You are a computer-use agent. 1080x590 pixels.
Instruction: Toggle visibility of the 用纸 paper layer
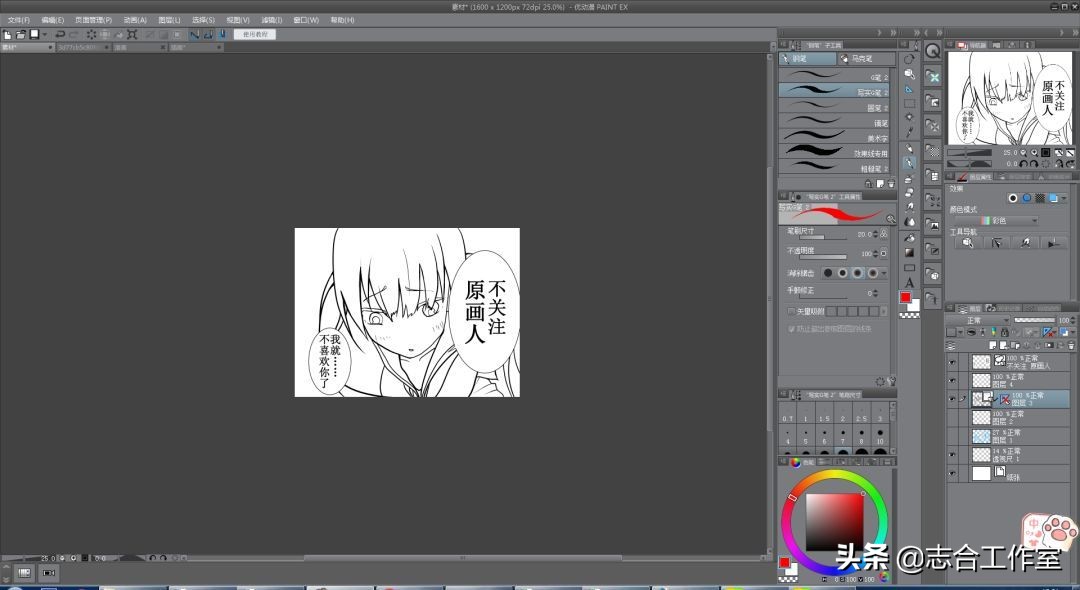coord(952,474)
